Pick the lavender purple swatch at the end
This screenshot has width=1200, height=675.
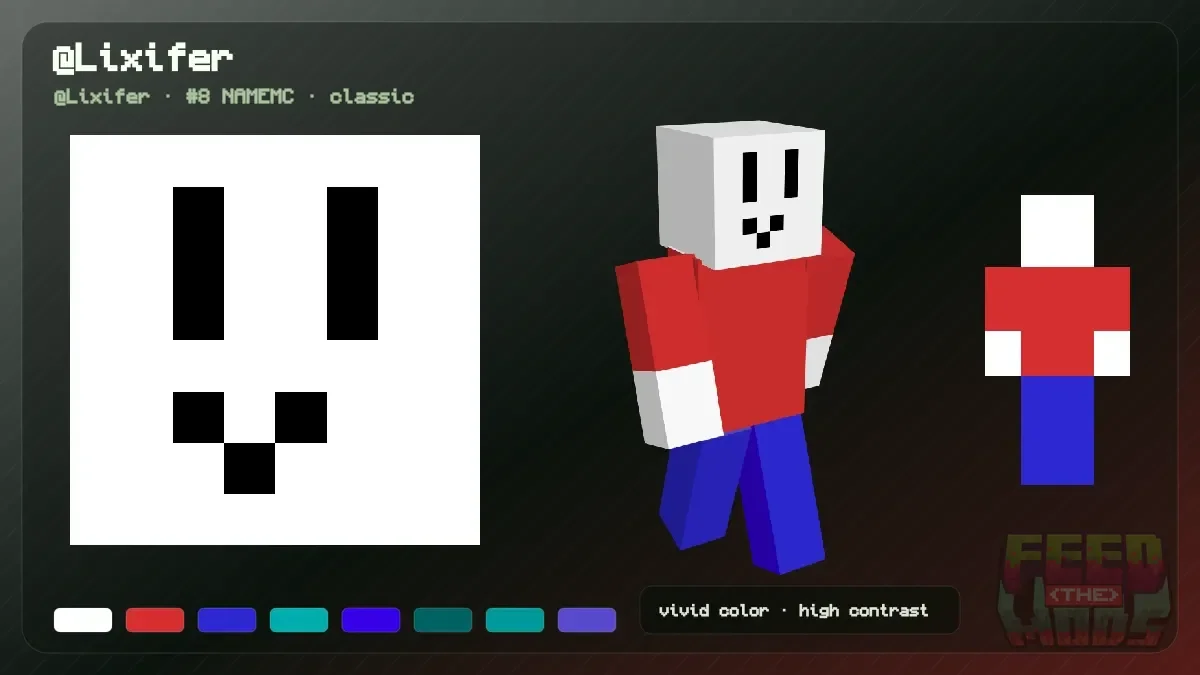click(587, 620)
